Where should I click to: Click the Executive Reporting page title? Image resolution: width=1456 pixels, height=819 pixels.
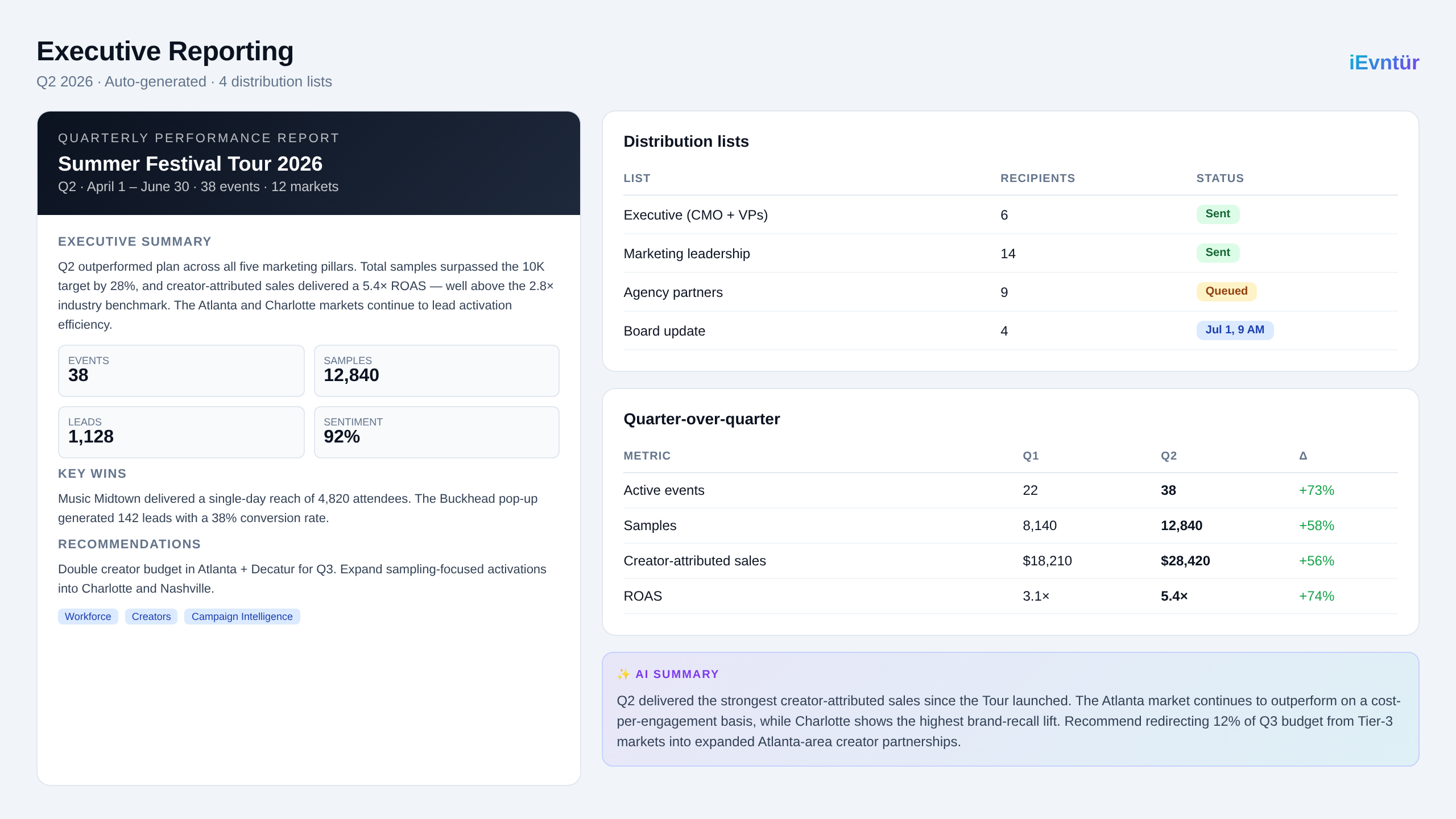[165, 51]
